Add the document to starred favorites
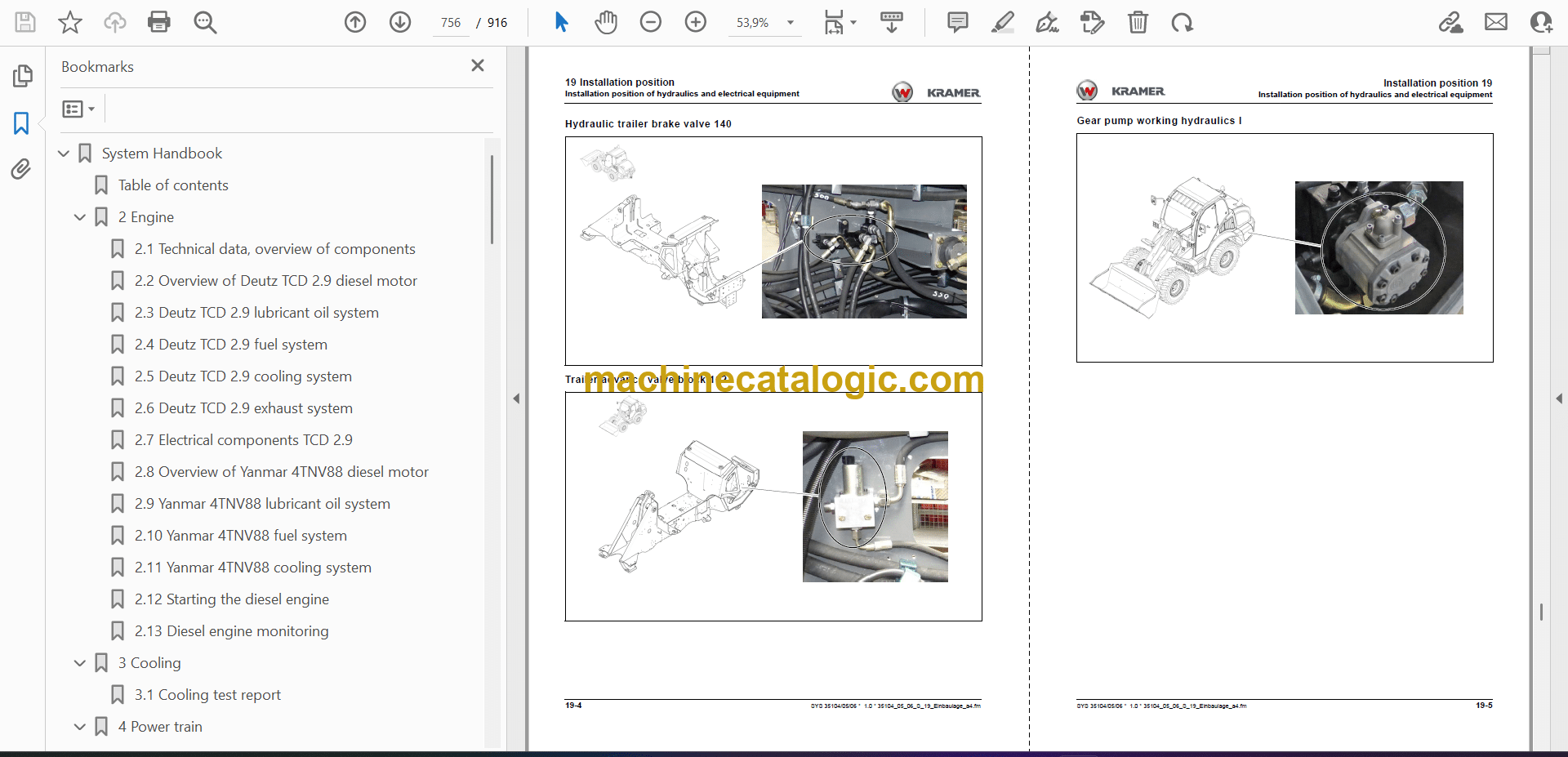1568x757 pixels. (70, 22)
